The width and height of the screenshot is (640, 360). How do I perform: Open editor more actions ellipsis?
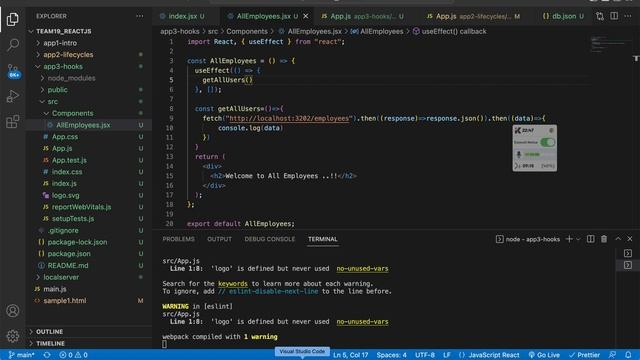point(628,16)
